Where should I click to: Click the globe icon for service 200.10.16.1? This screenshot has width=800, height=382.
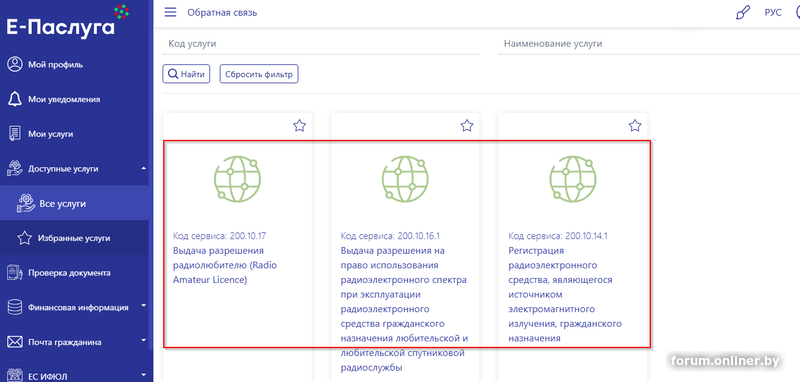405,179
